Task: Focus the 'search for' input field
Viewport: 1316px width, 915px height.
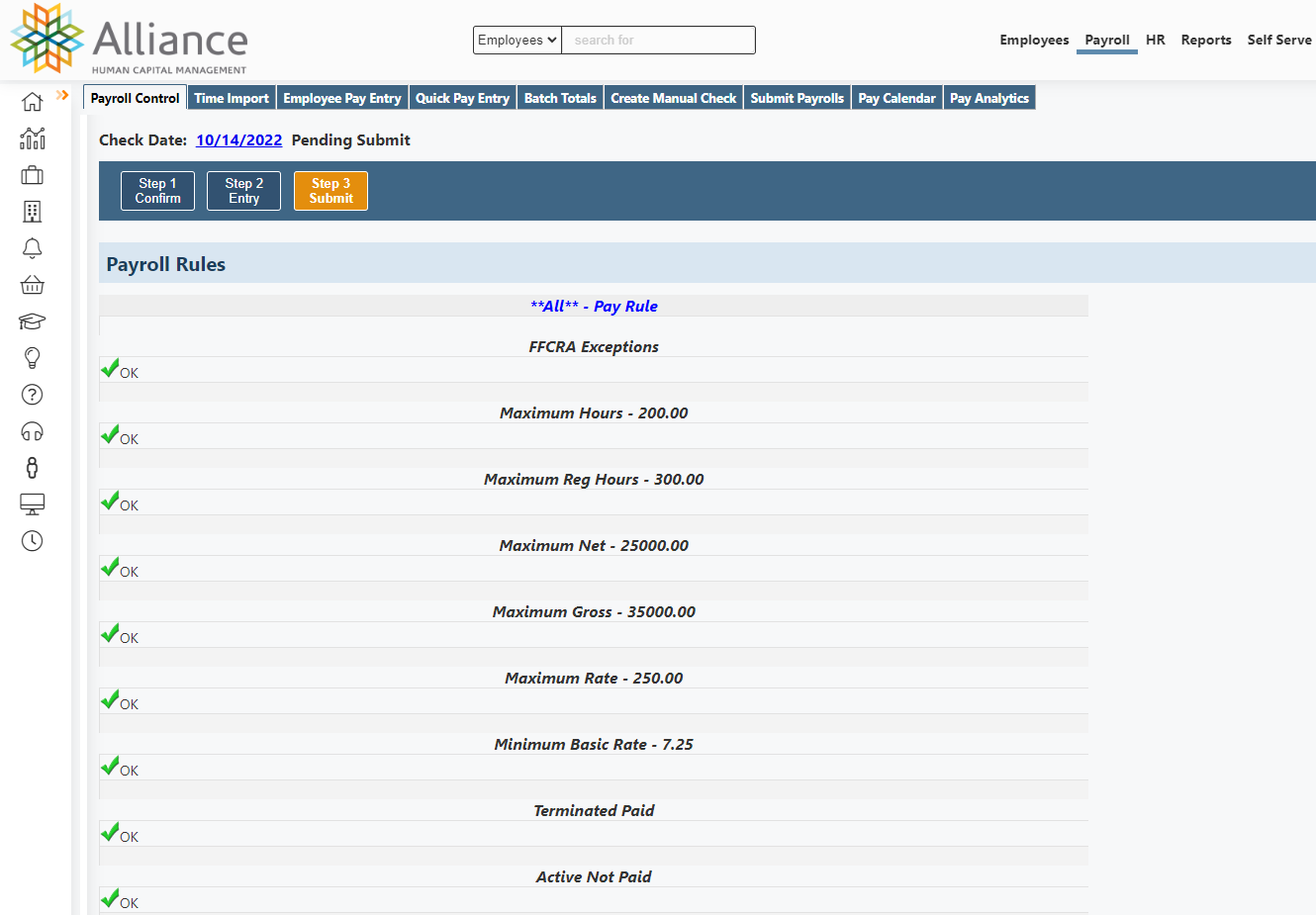Action: pyautogui.click(x=659, y=40)
